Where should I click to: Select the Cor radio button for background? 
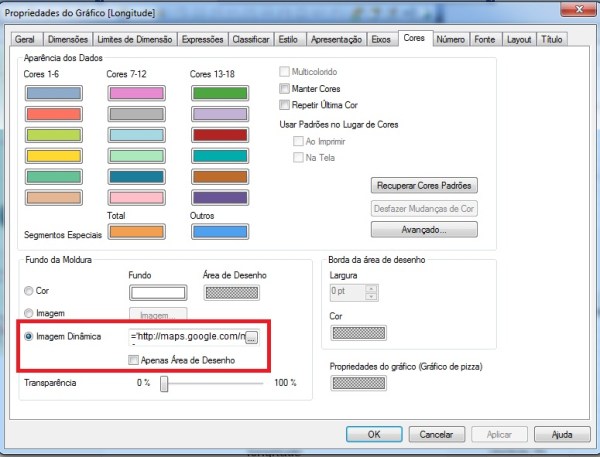[28, 291]
